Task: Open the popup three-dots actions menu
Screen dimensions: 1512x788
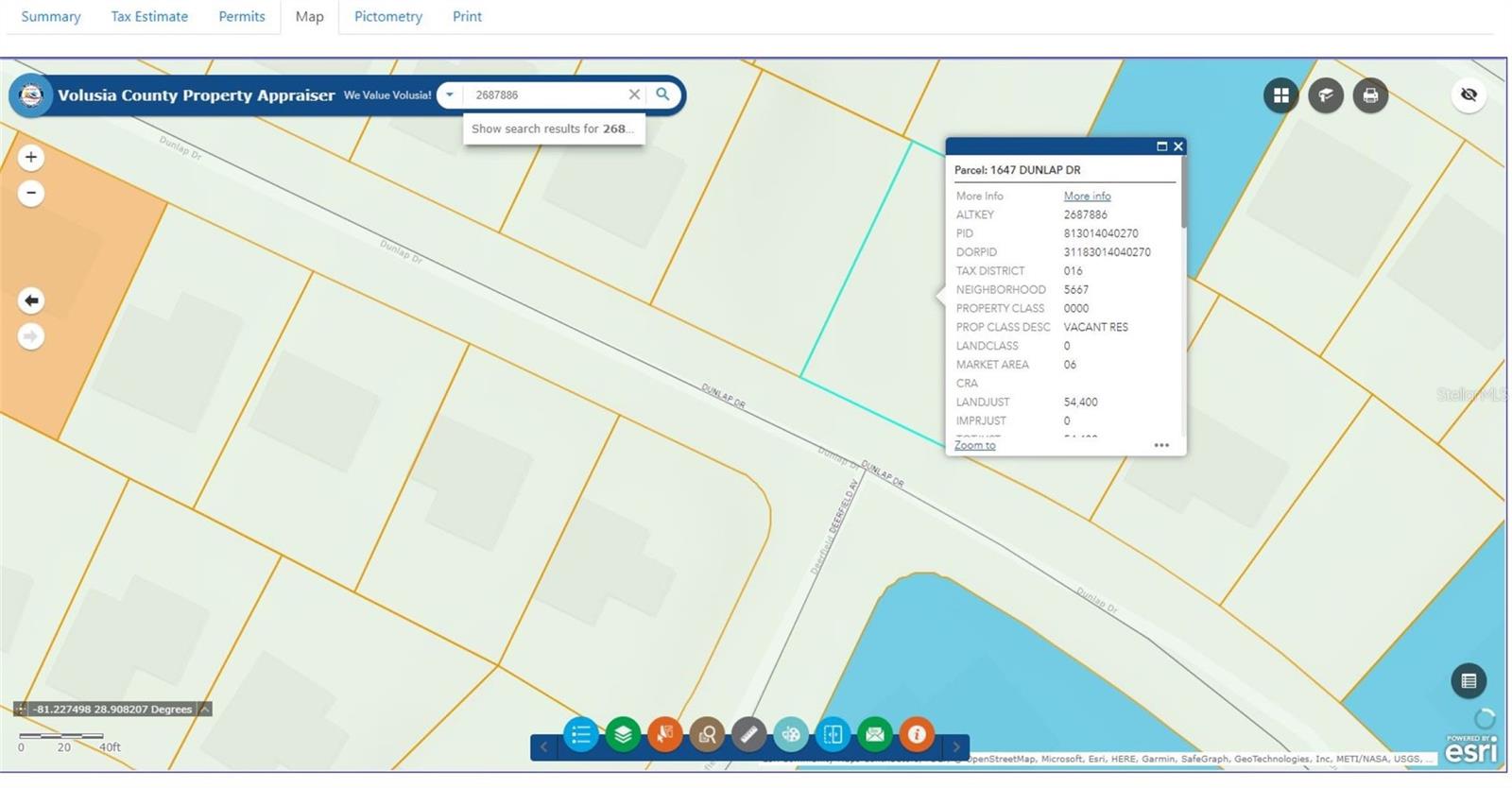Action: pos(1161,445)
